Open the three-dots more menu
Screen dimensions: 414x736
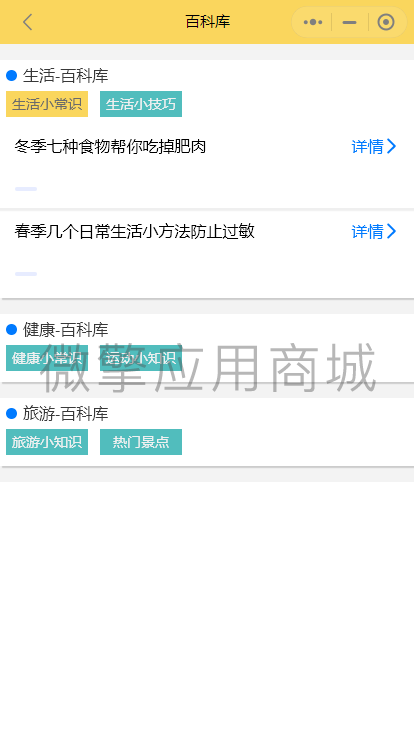point(313,22)
